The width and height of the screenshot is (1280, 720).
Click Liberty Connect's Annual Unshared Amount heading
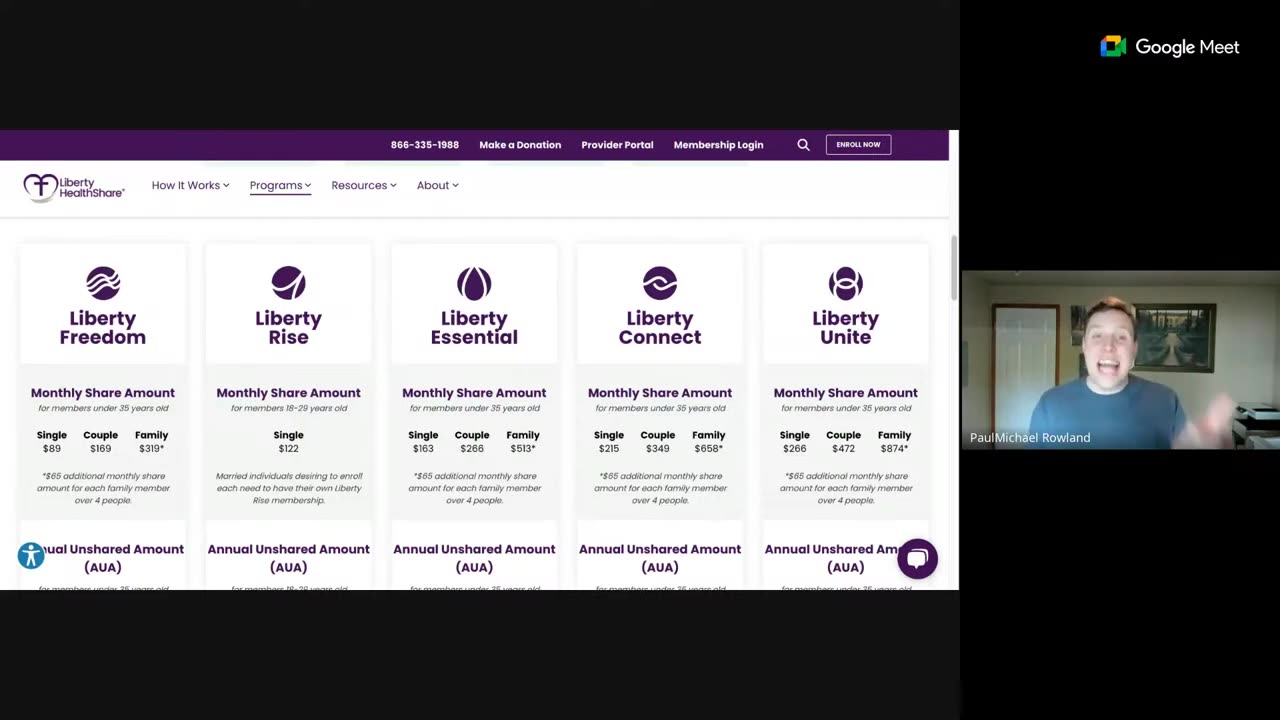[660, 558]
